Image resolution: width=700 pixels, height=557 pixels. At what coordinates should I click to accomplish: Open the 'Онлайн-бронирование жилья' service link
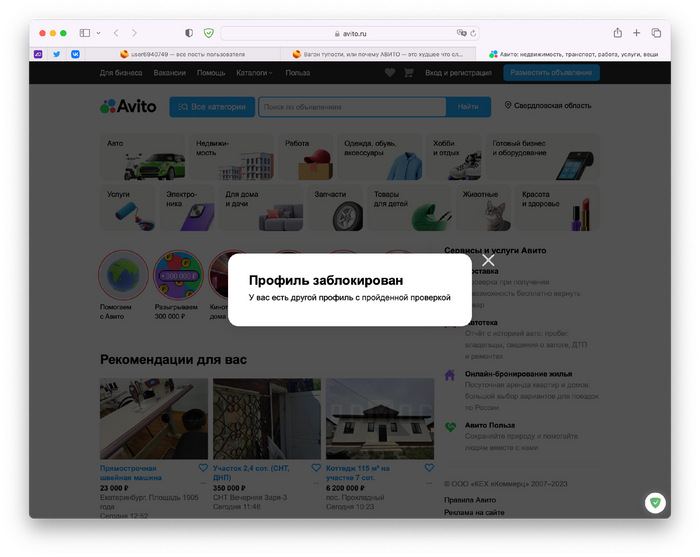point(518,374)
